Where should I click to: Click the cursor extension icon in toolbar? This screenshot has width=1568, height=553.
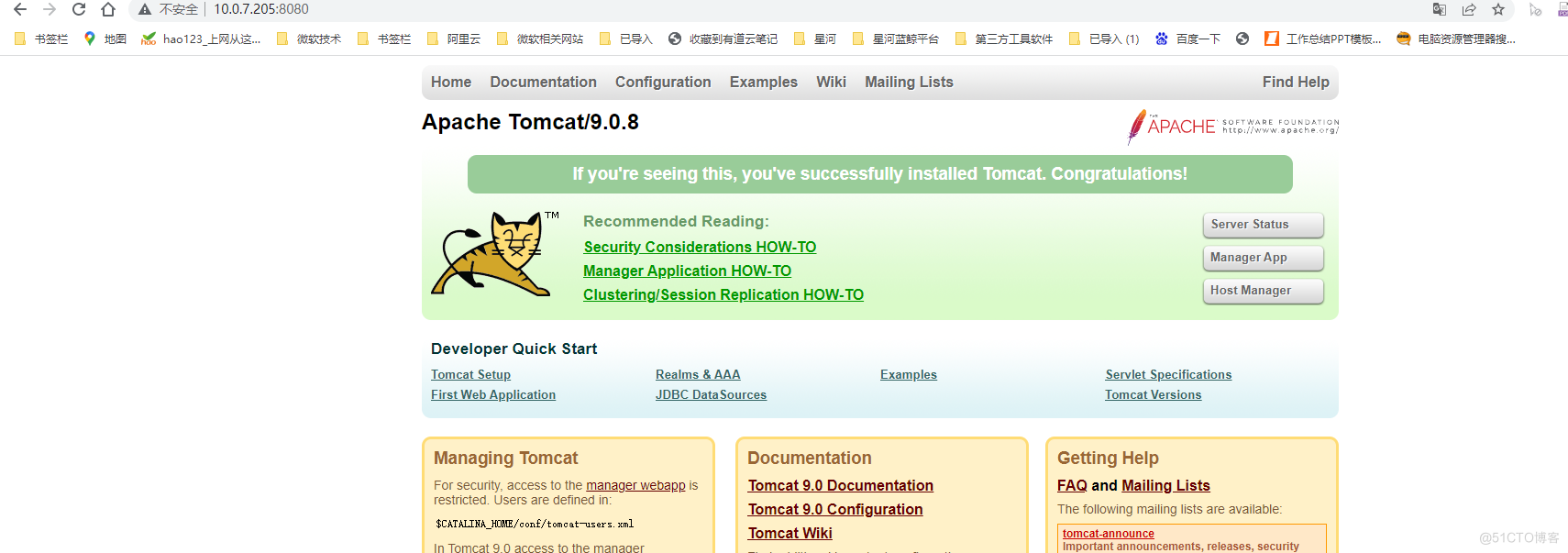1535,10
